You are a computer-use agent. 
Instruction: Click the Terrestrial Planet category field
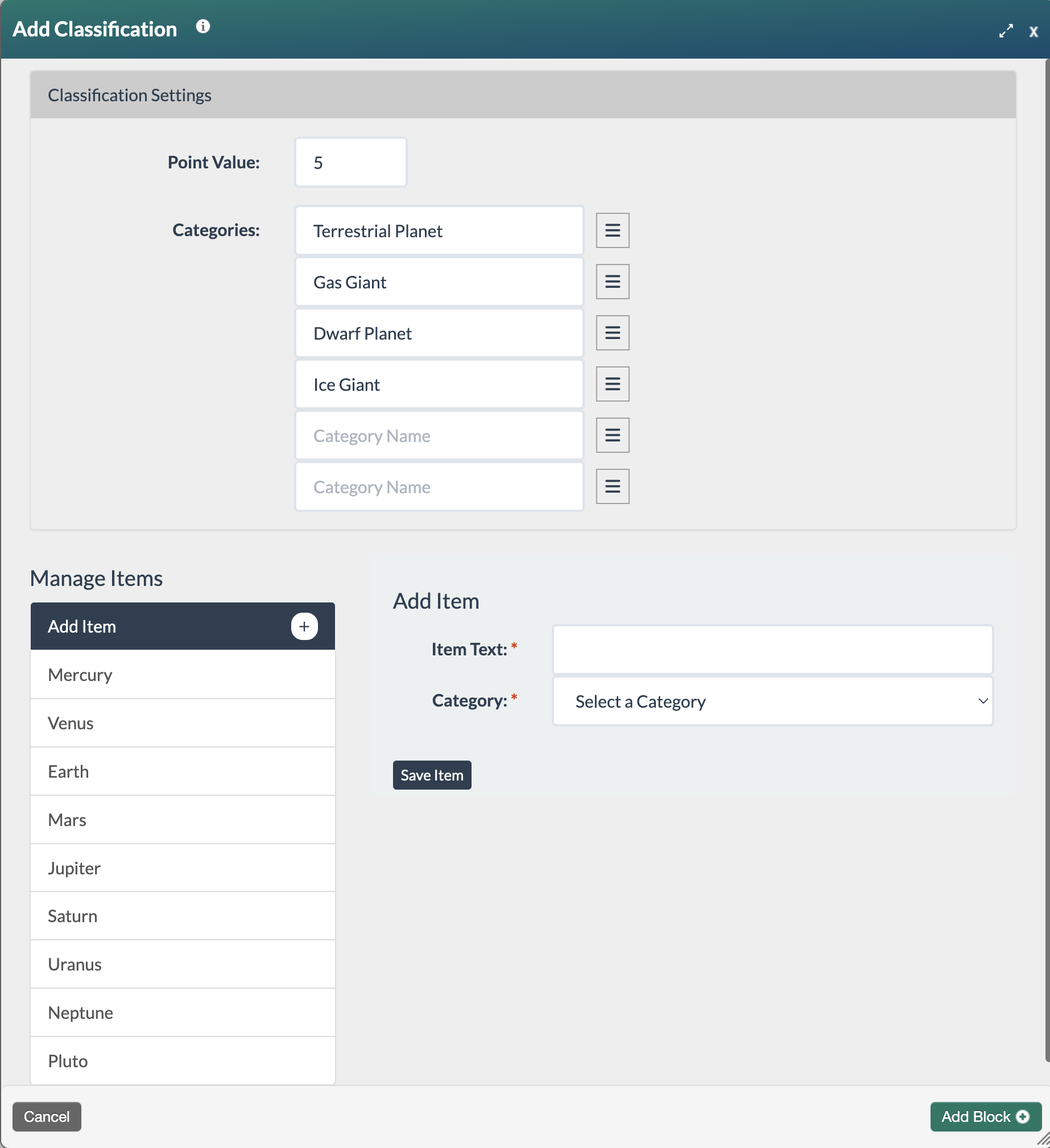pos(439,230)
